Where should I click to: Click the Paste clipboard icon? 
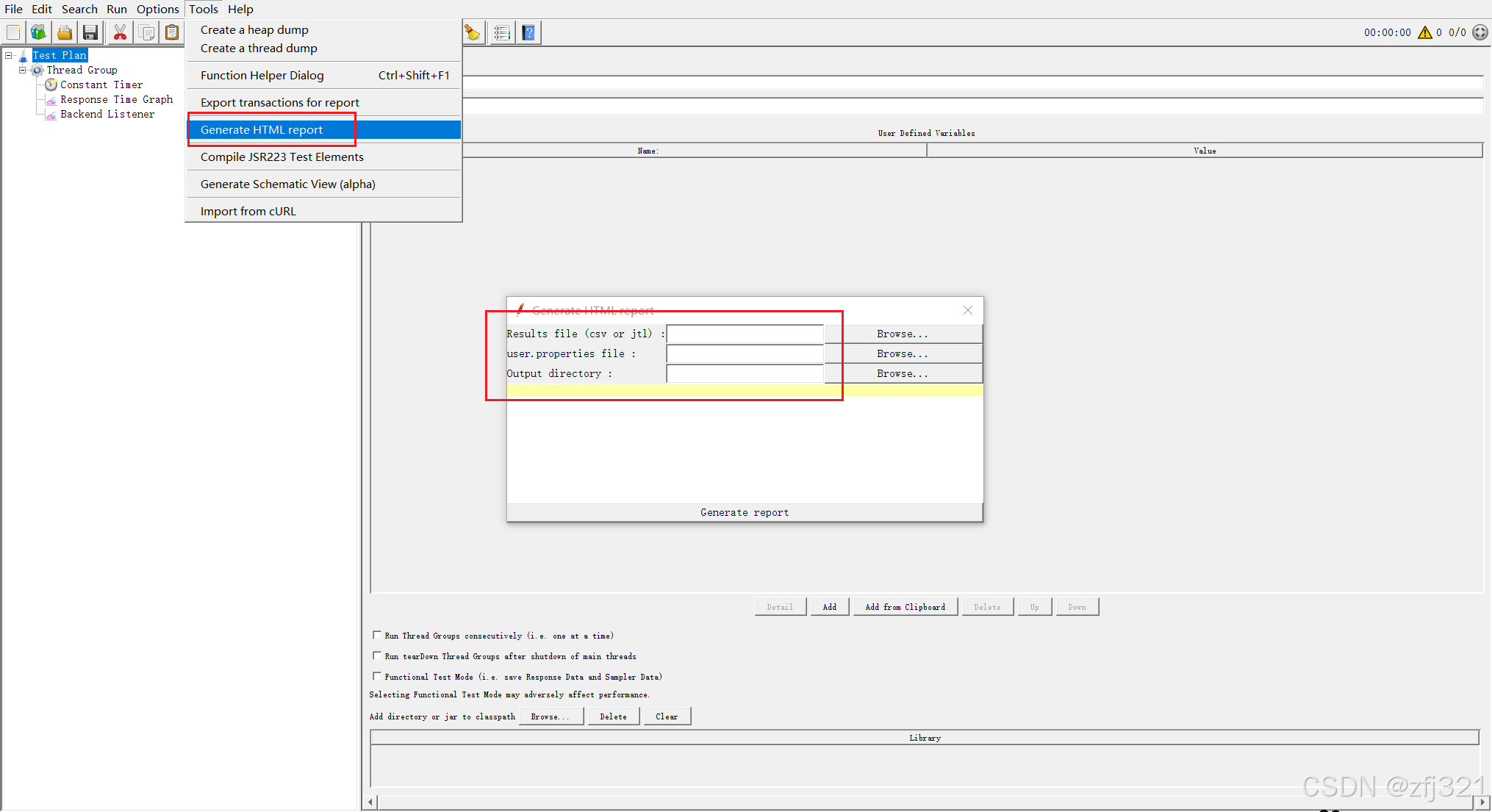172,32
